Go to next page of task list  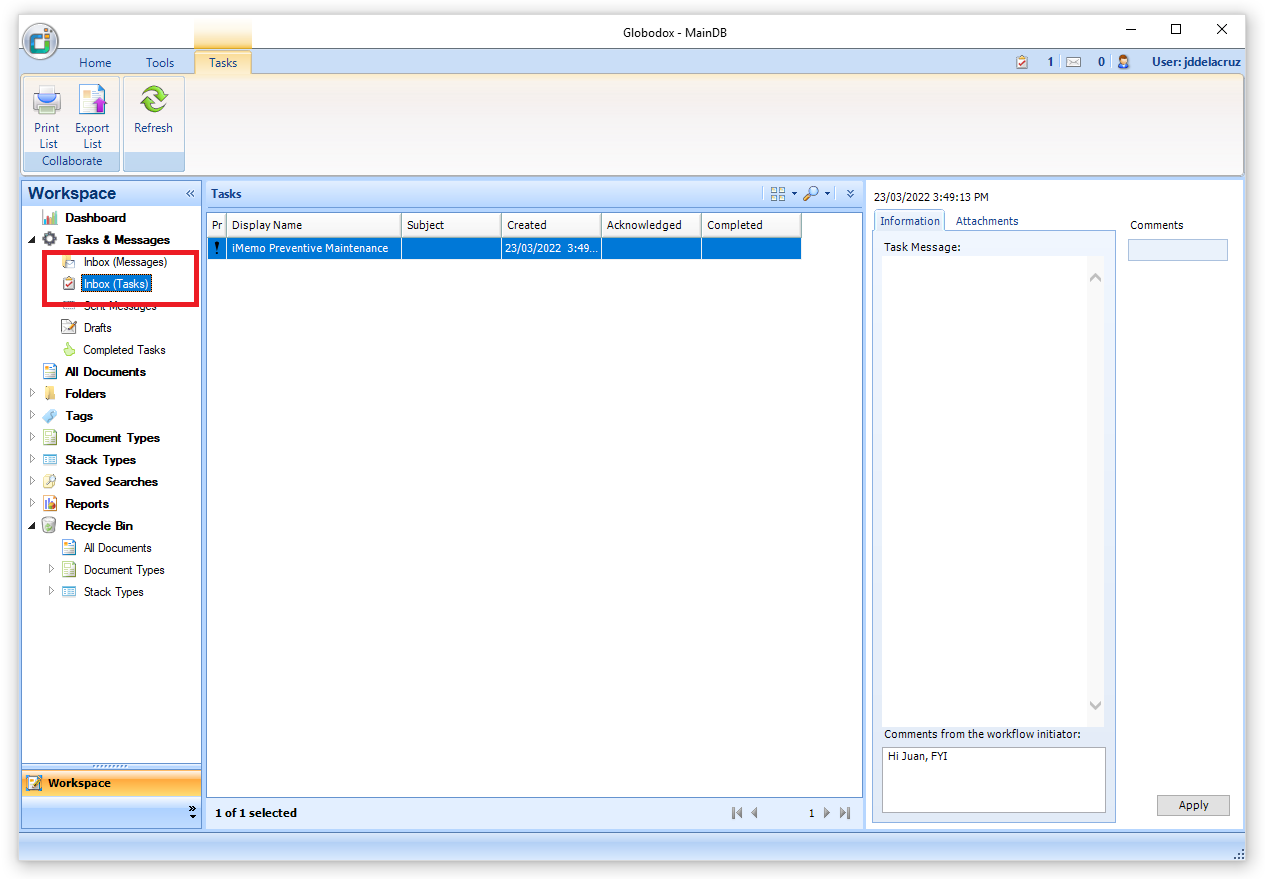827,813
